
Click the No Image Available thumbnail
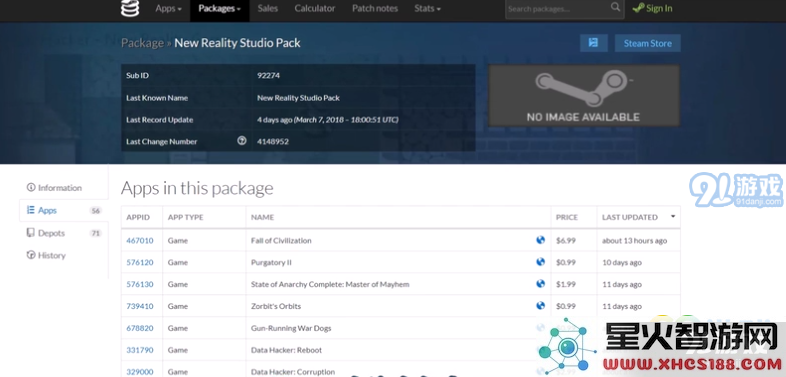point(584,95)
